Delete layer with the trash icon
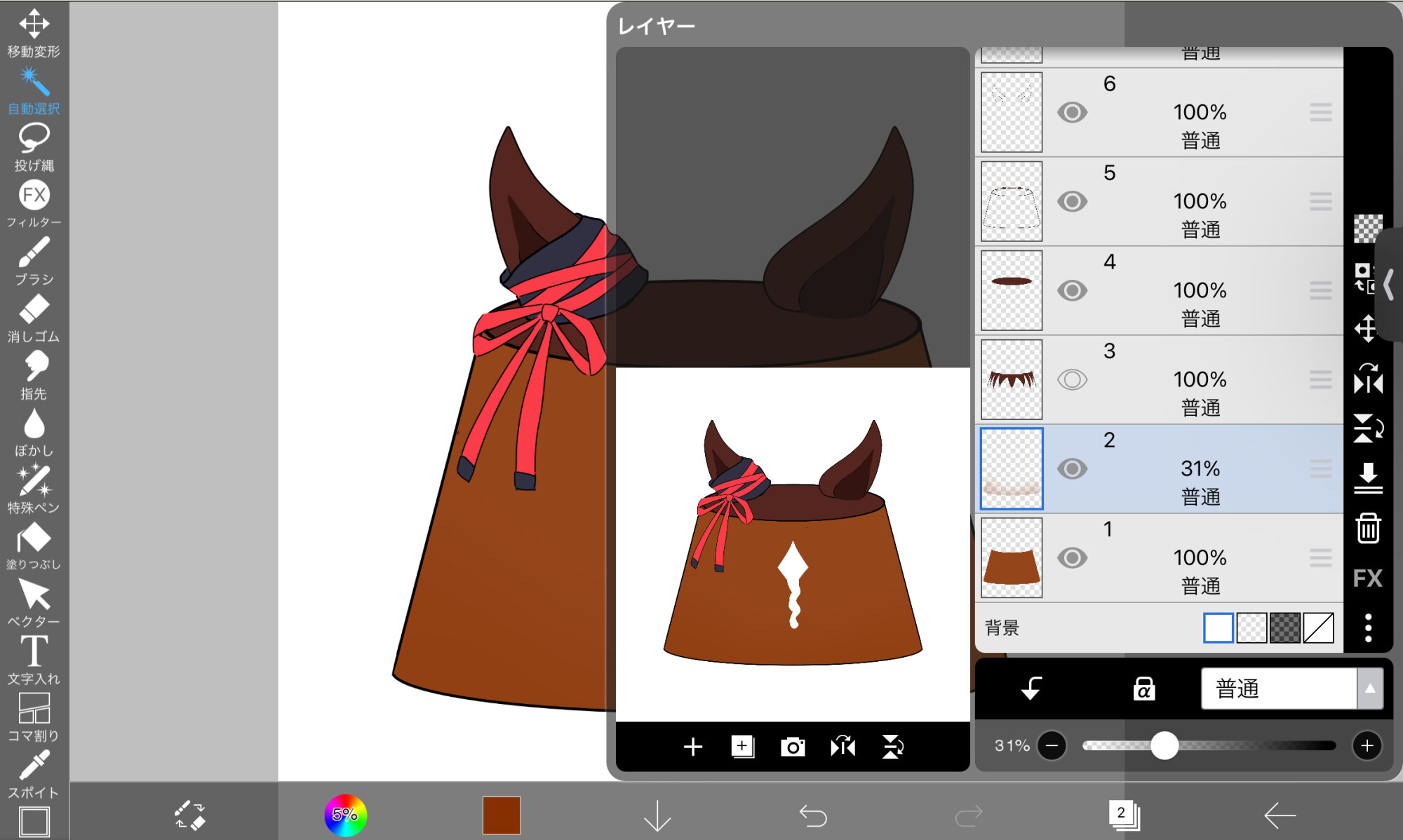 coord(1368,529)
